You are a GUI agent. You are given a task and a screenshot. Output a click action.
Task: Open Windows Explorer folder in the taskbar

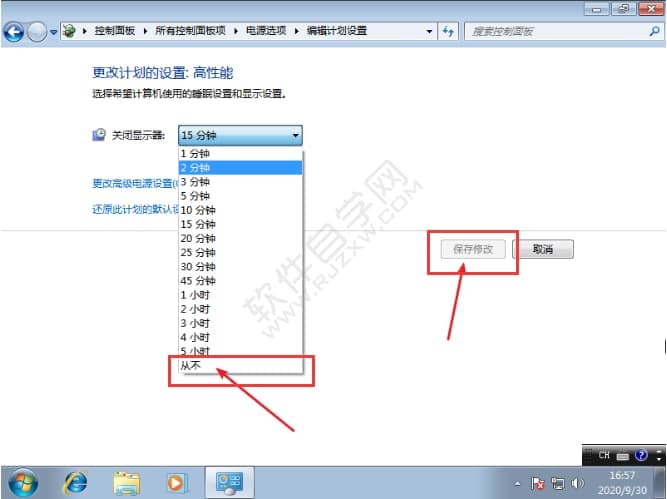(126, 482)
